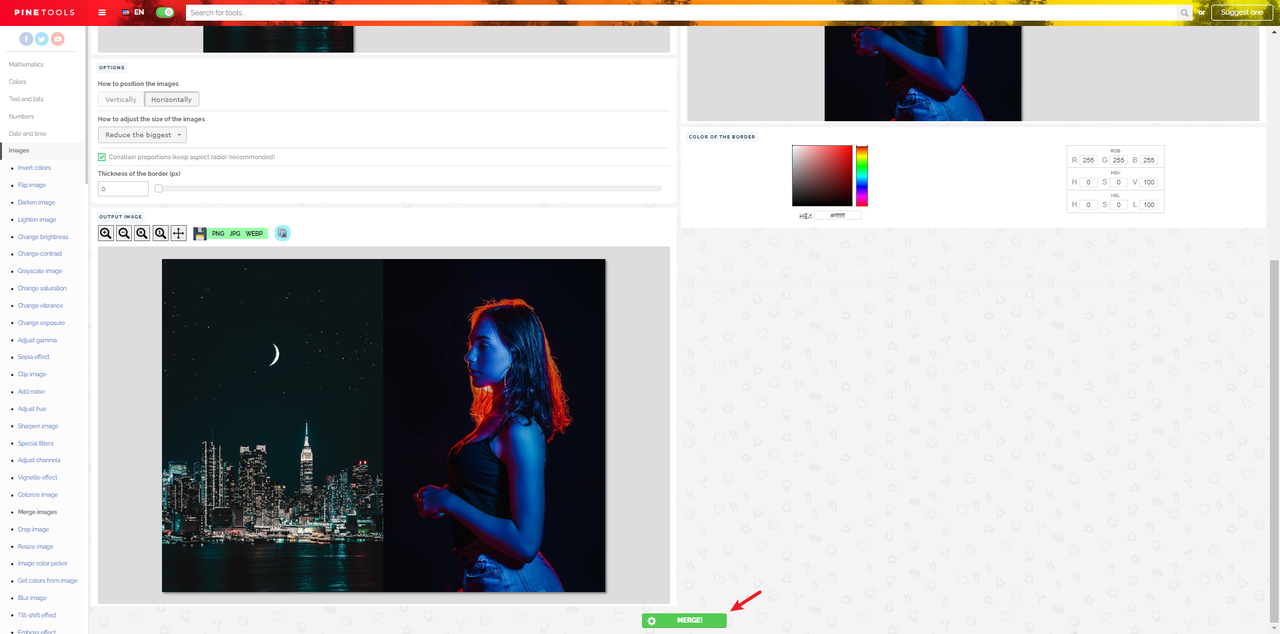Open the Adjust gamma tool
Screen dimensions: 1280x634
click(37, 340)
